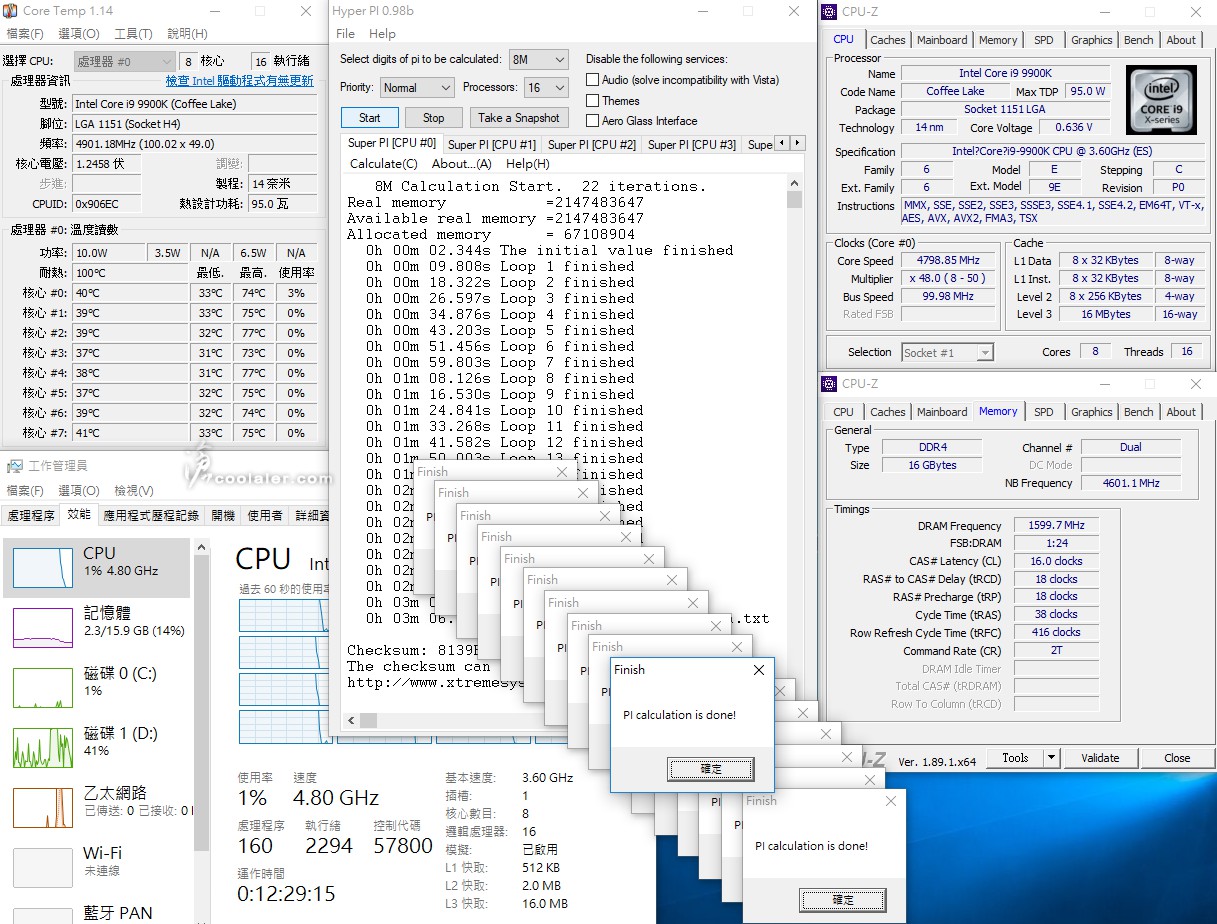
Task: Click the Intel Core i9 X-series logo
Action: 1161,101
